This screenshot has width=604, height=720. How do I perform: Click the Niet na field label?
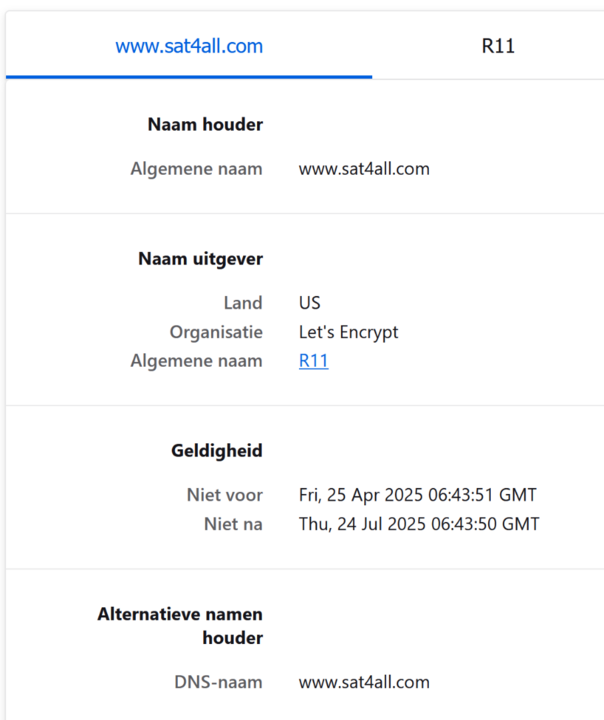tap(231, 524)
